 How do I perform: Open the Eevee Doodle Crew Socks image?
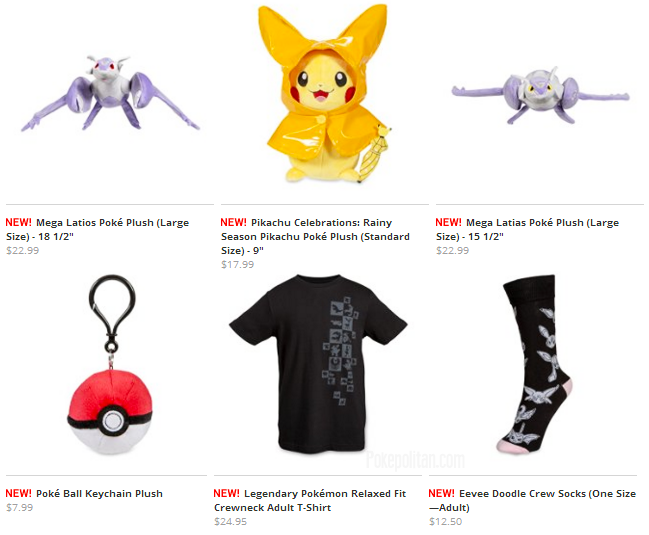pos(534,363)
